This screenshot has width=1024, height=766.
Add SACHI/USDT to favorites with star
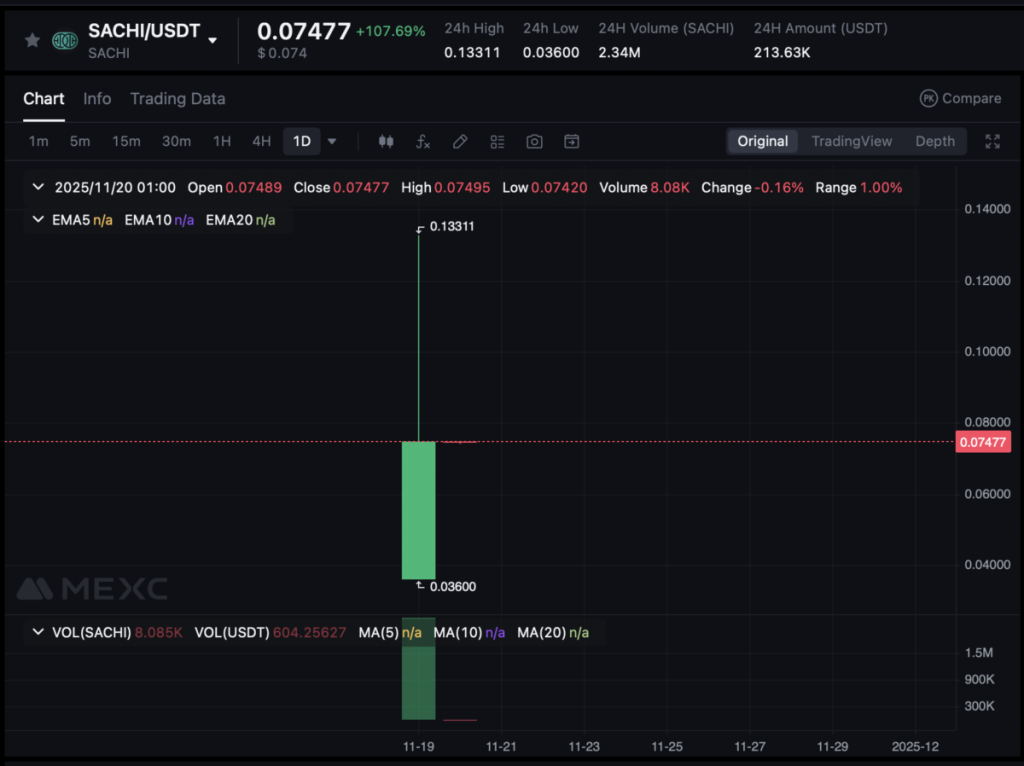tap(32, 40)
